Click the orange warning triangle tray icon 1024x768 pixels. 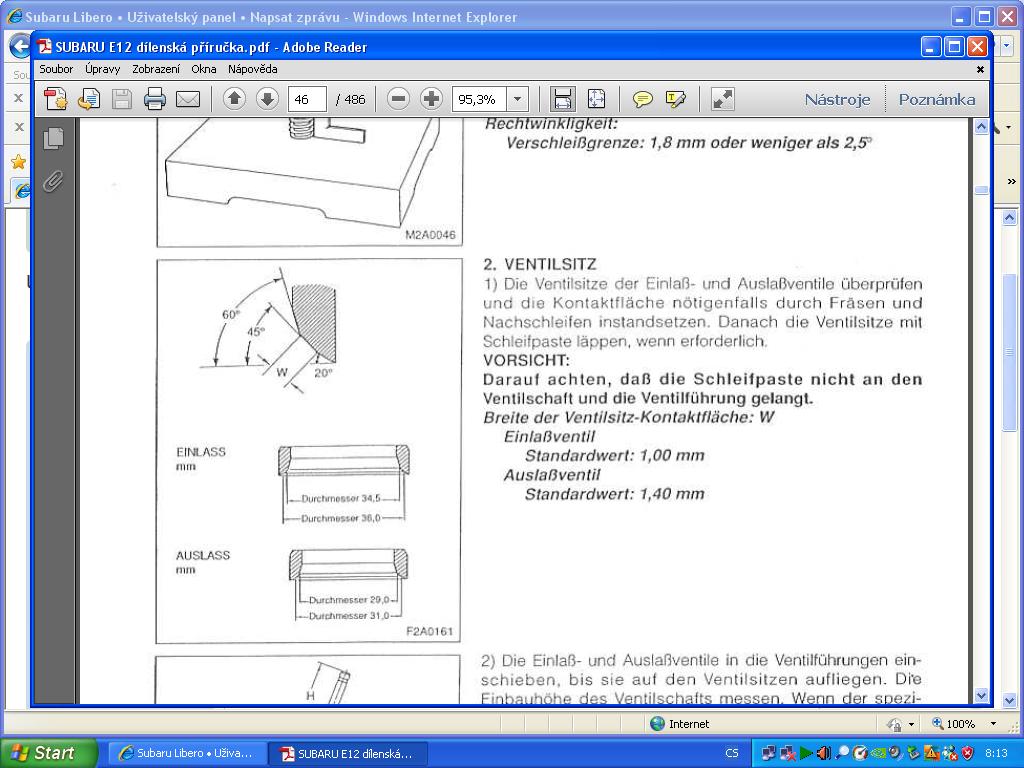pyautogui.click(x=931, y=753)
